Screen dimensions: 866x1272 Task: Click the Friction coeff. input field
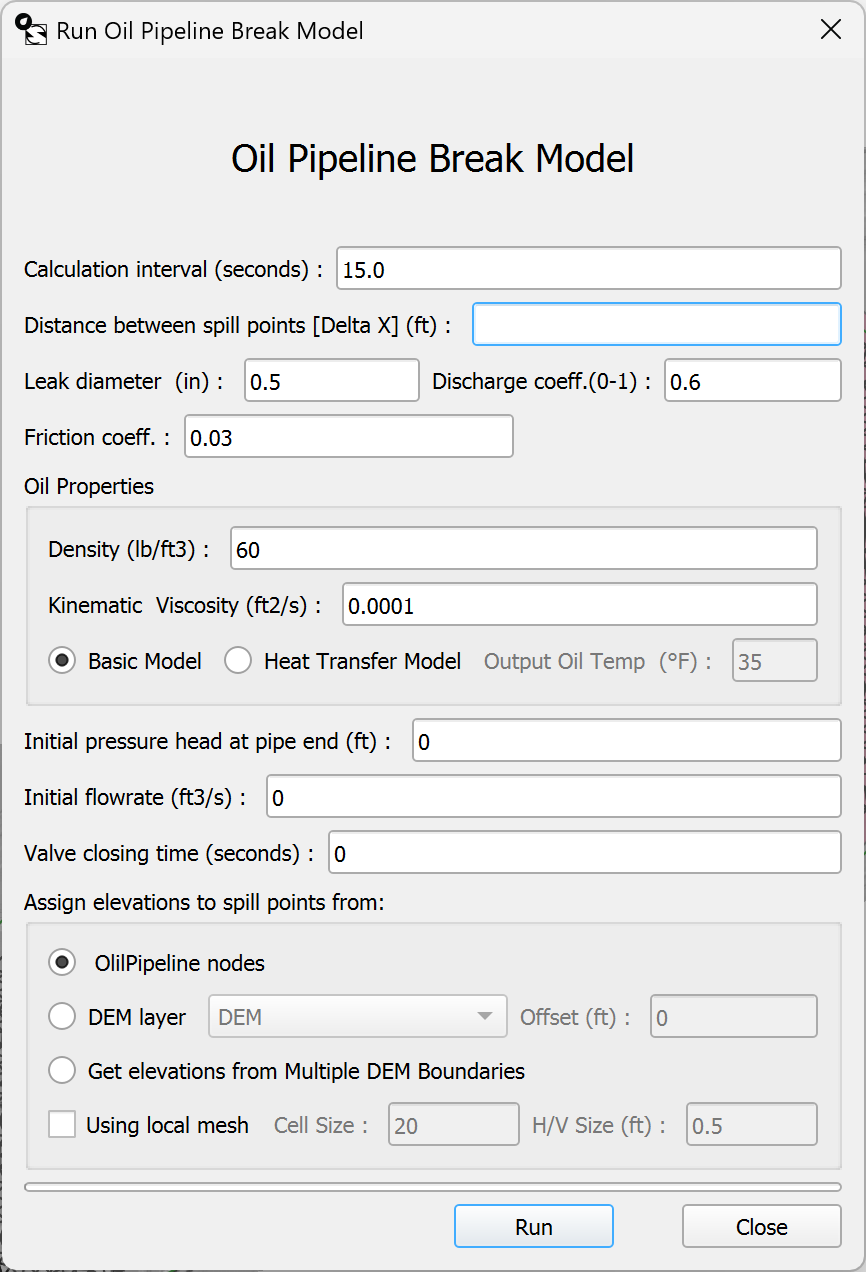[348, 437]
